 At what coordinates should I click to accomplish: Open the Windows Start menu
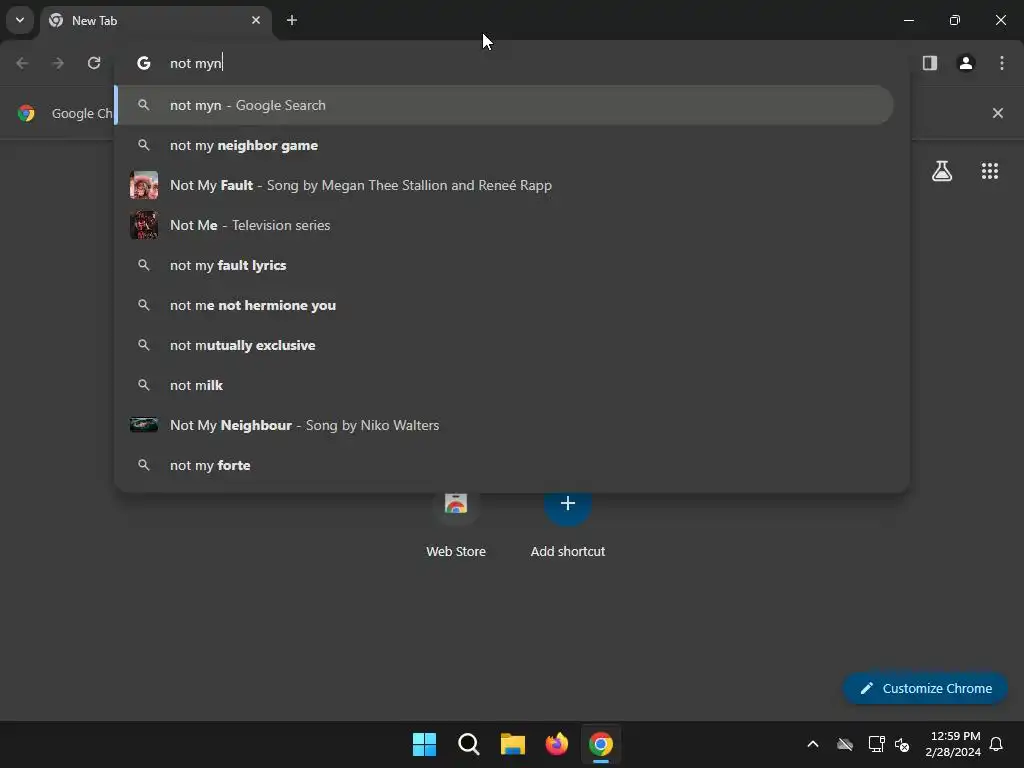[x=424, y=744]
